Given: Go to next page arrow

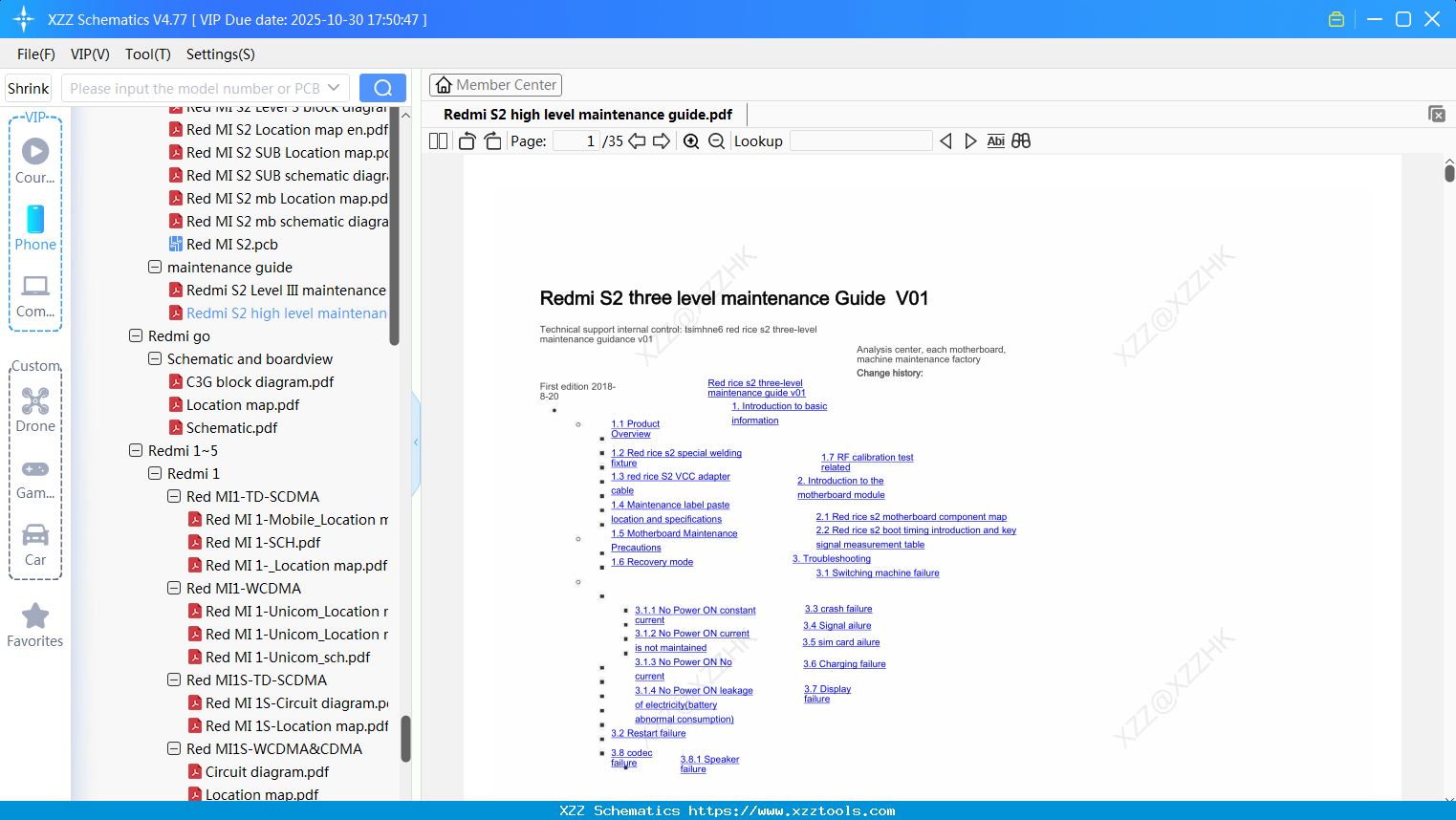Looking at the screenshot, I should (662, 140).
